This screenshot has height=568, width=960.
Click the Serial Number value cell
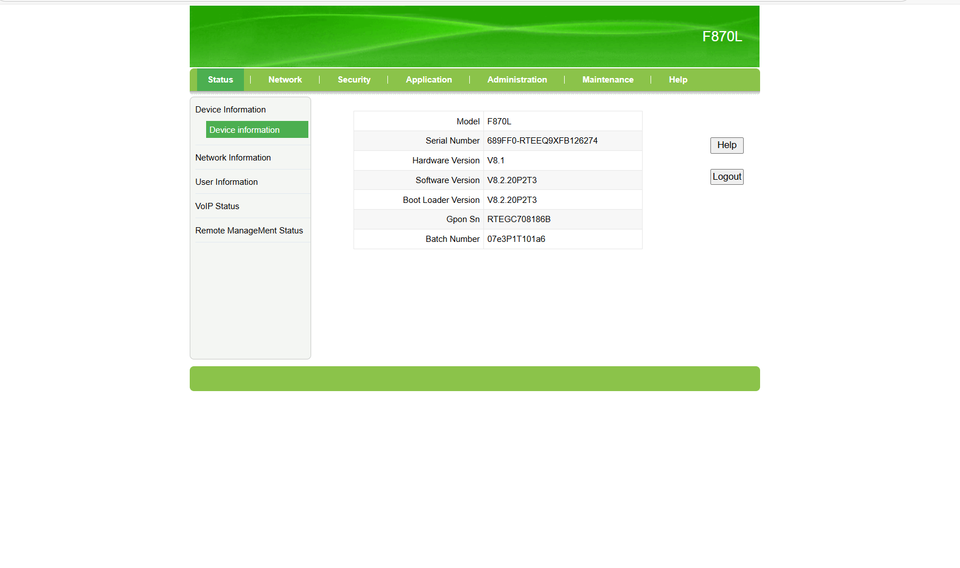tap(563, 141)
